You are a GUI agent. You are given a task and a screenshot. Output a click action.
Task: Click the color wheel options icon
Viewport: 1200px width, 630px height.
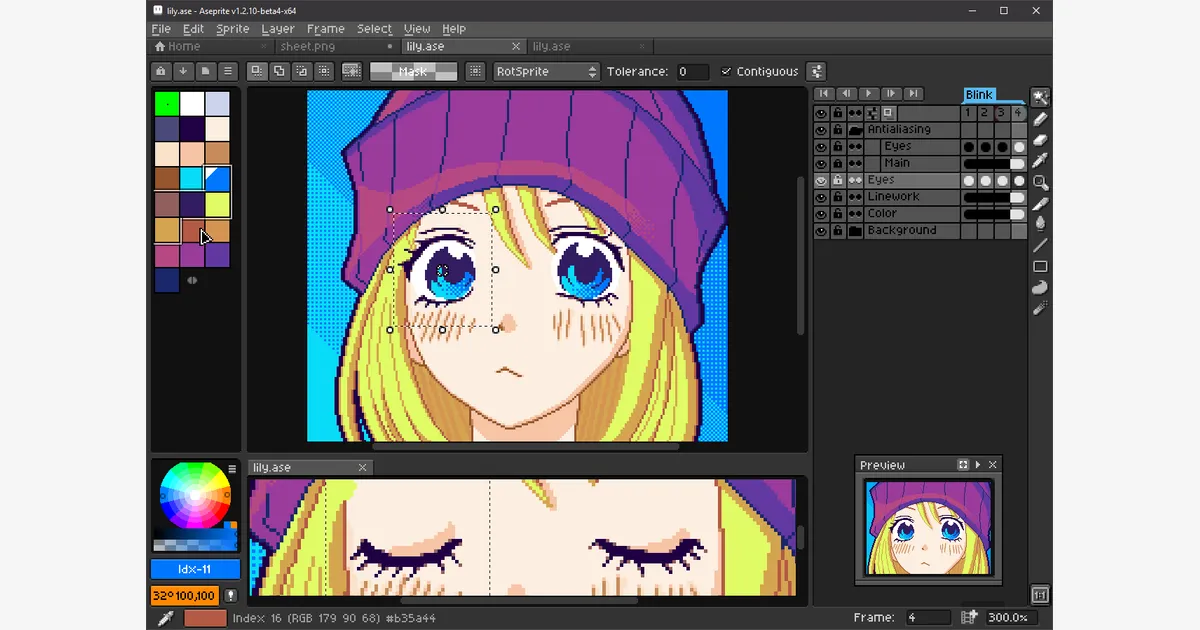(x=232, y=468)
